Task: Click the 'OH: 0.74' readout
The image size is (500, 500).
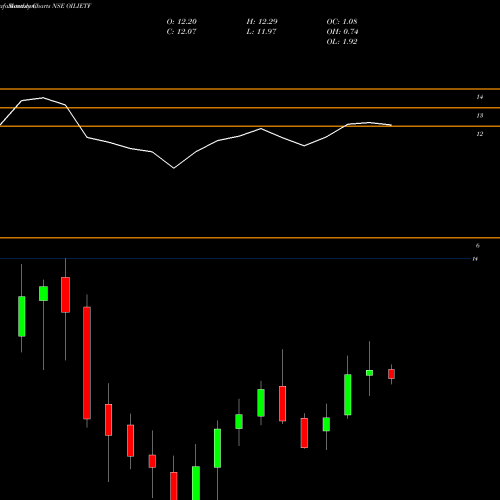Action: pyautogui.click(x=342, y=32)
